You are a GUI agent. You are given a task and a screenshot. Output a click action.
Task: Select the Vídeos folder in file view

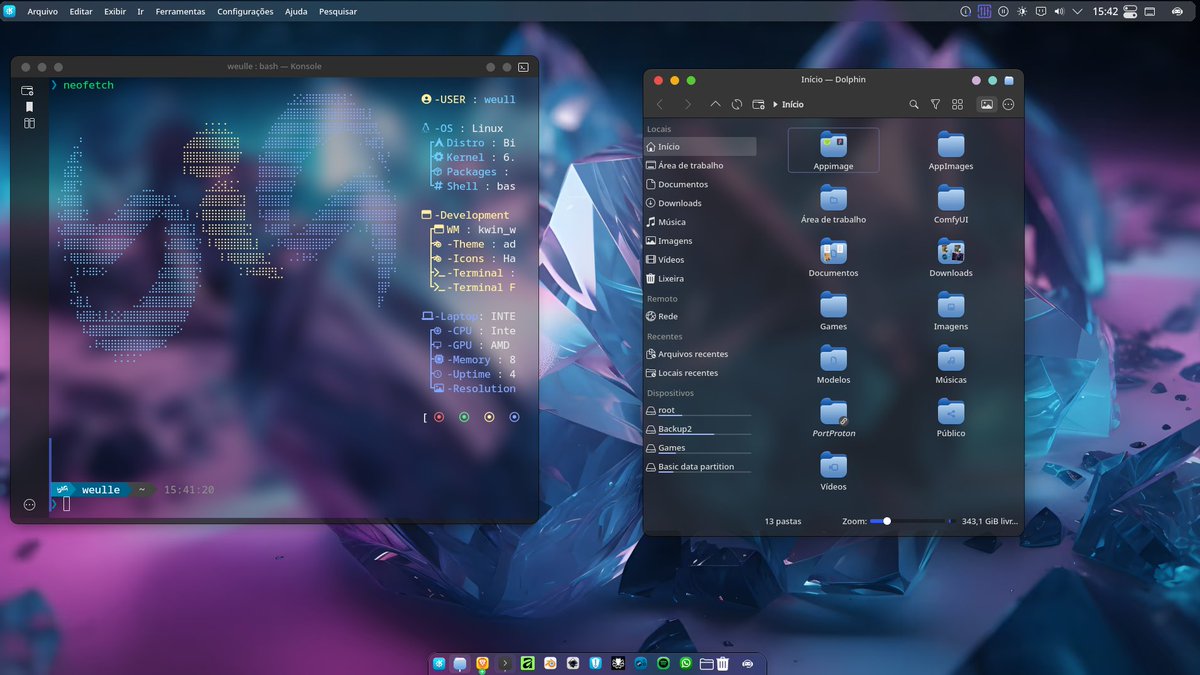pos(833,471)
